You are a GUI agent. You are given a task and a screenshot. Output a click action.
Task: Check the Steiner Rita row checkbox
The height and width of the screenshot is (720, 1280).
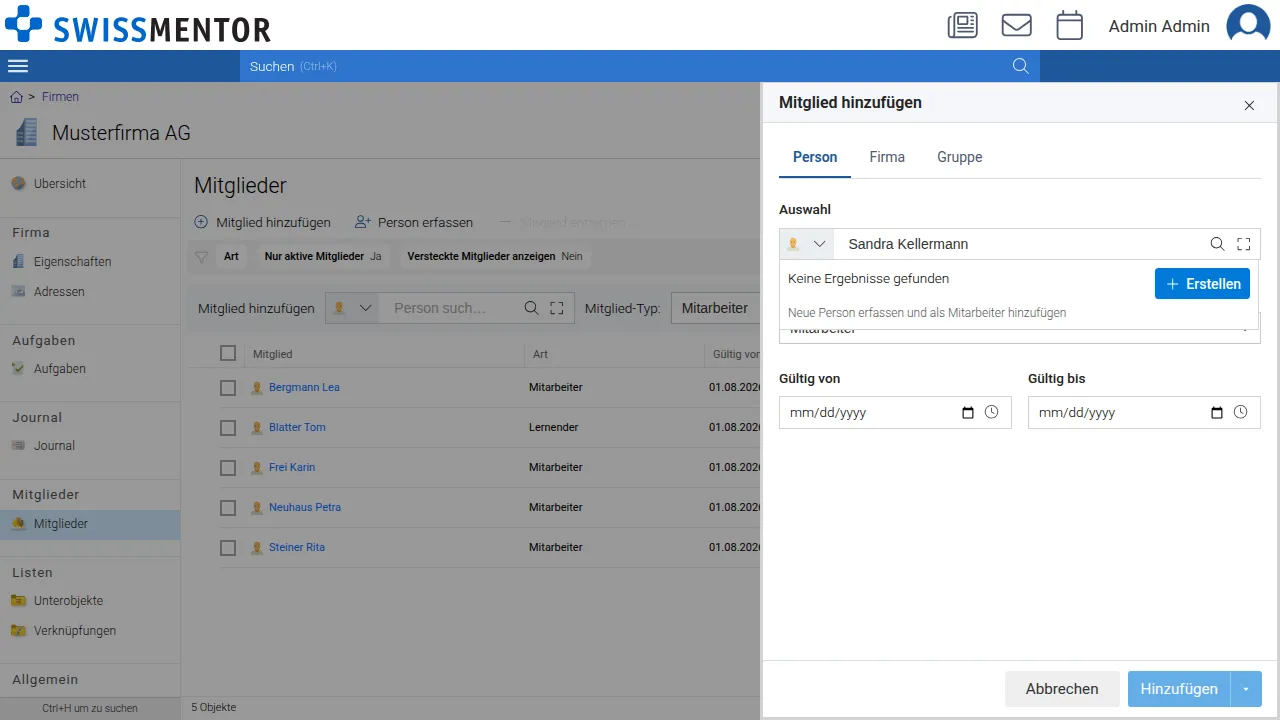(x=228, y=547)
